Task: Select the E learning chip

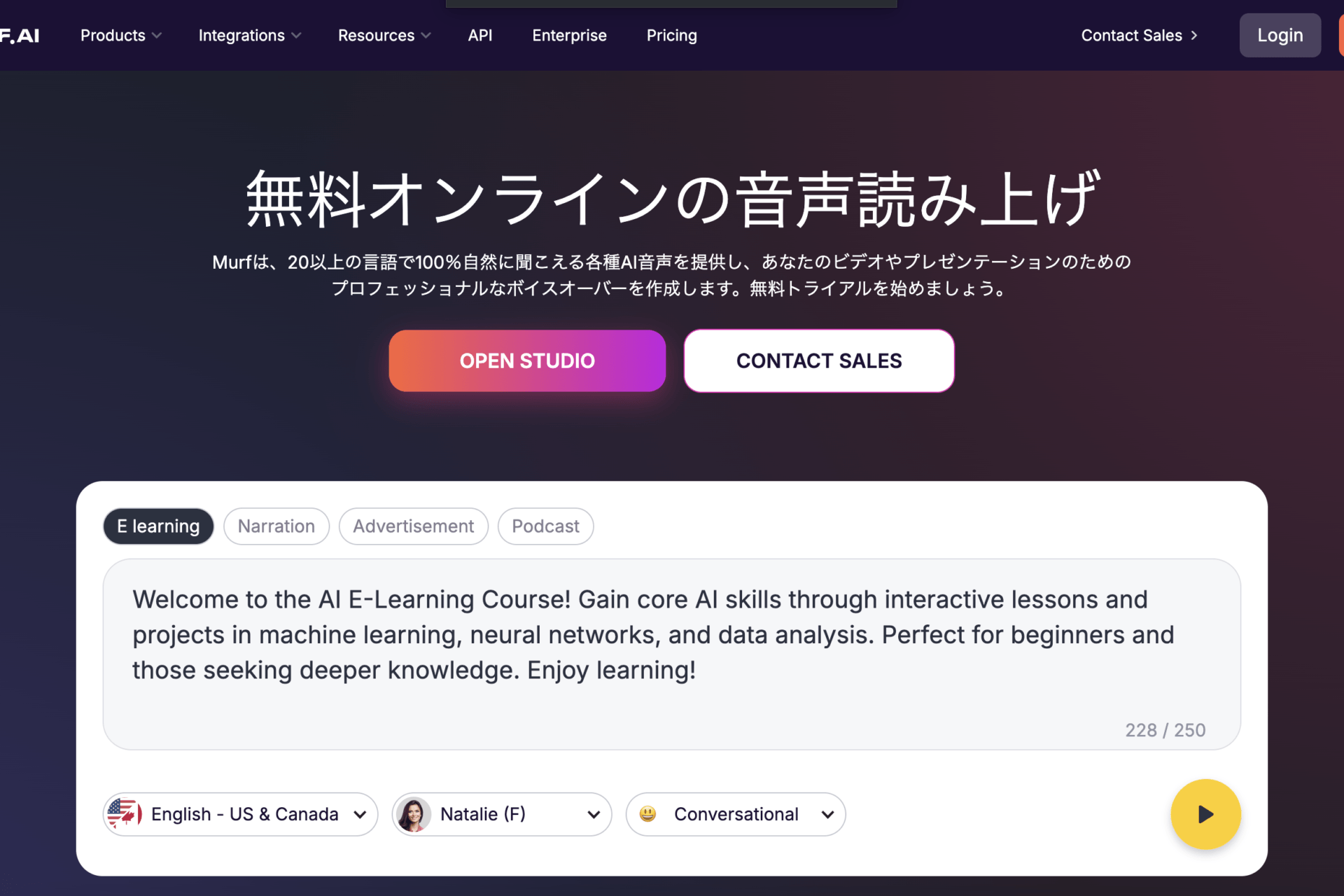Action: (x=158, y=526)
